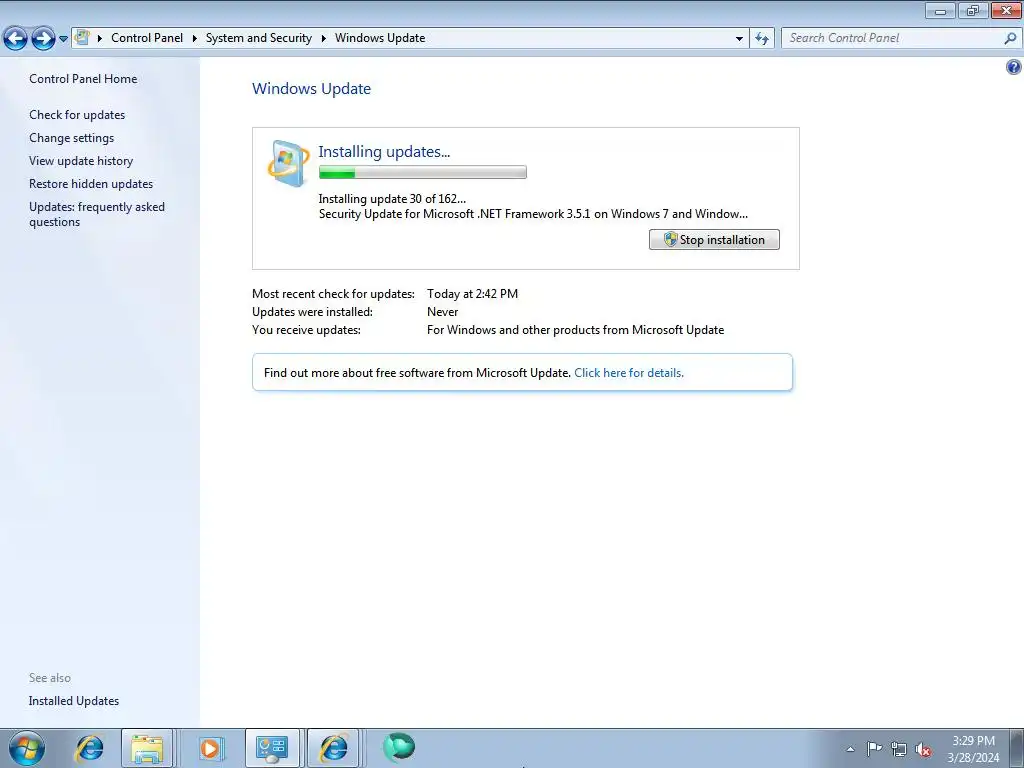Open Help with the question mark icon

point(1014,67)
